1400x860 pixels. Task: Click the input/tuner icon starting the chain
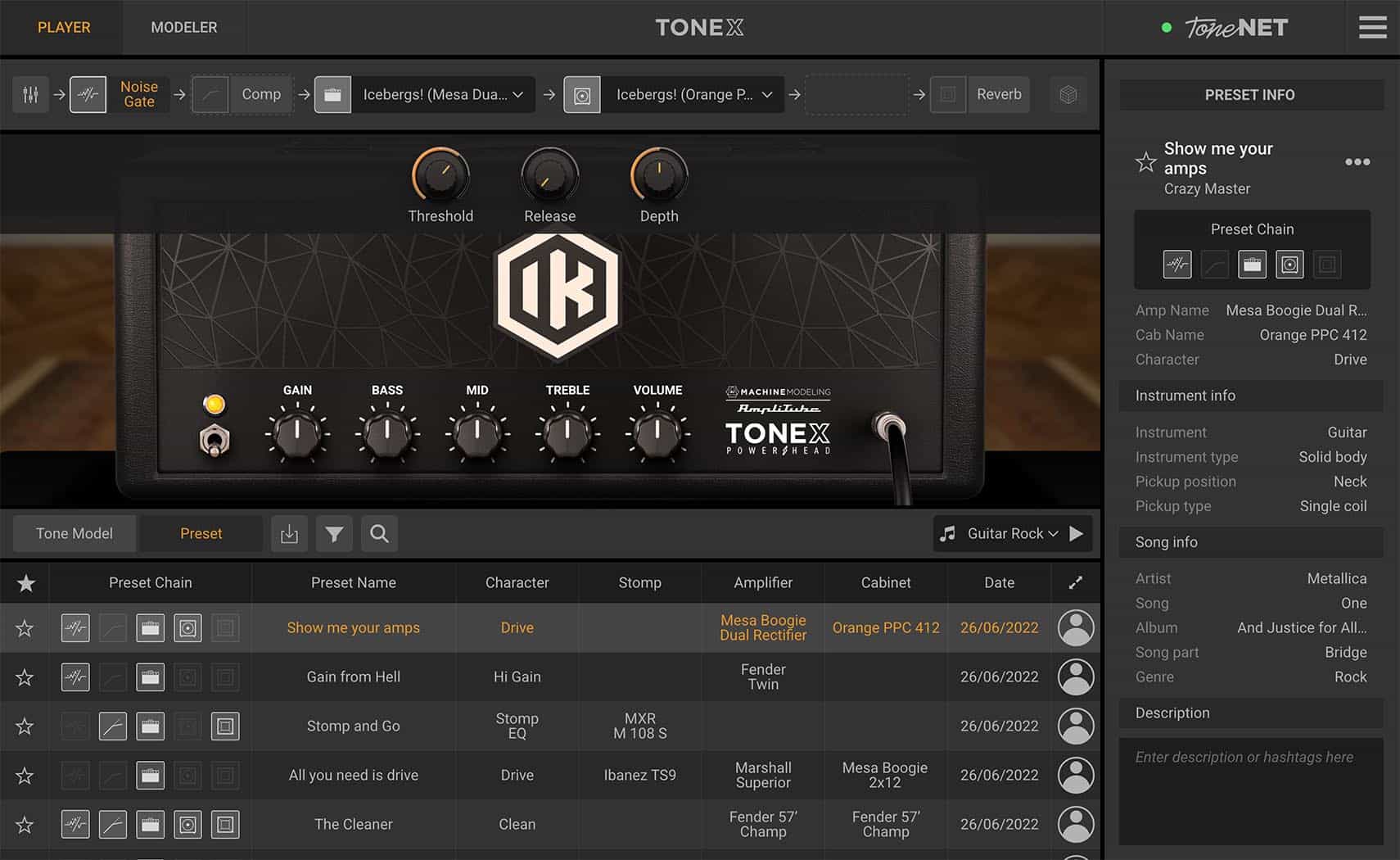pos(30,94)
